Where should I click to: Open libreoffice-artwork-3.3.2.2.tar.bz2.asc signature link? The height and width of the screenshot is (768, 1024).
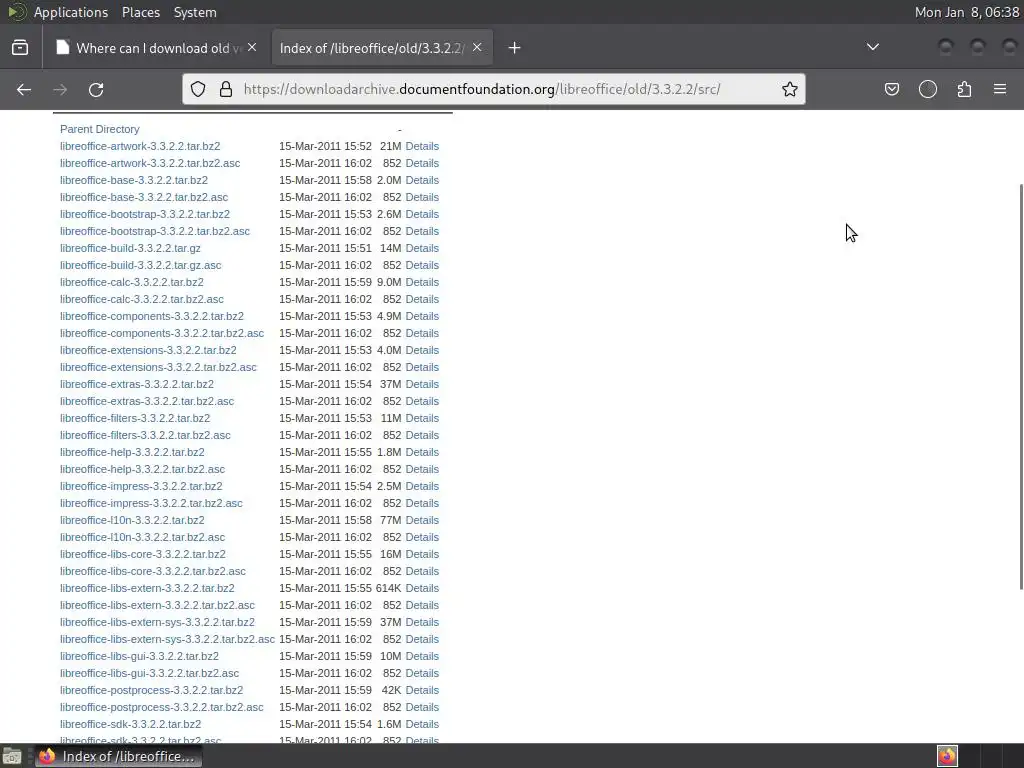(150, 163)
